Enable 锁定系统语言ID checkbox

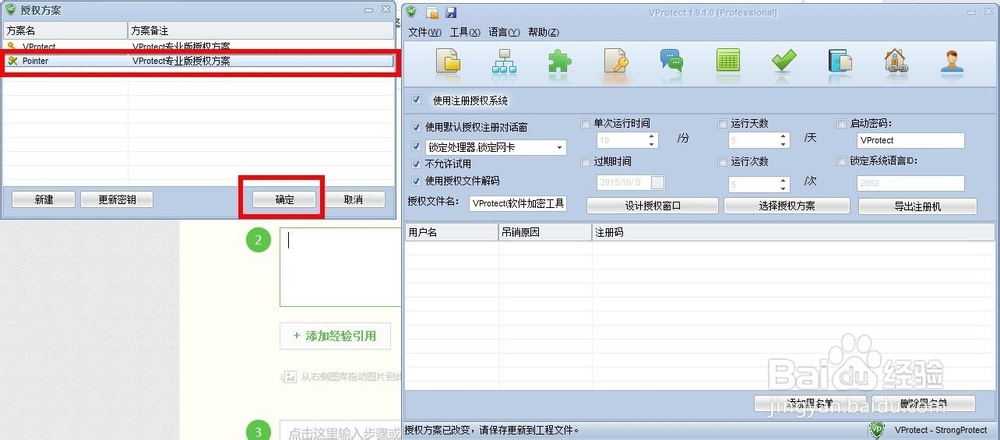pyautogui.click(x=841, y=161)
